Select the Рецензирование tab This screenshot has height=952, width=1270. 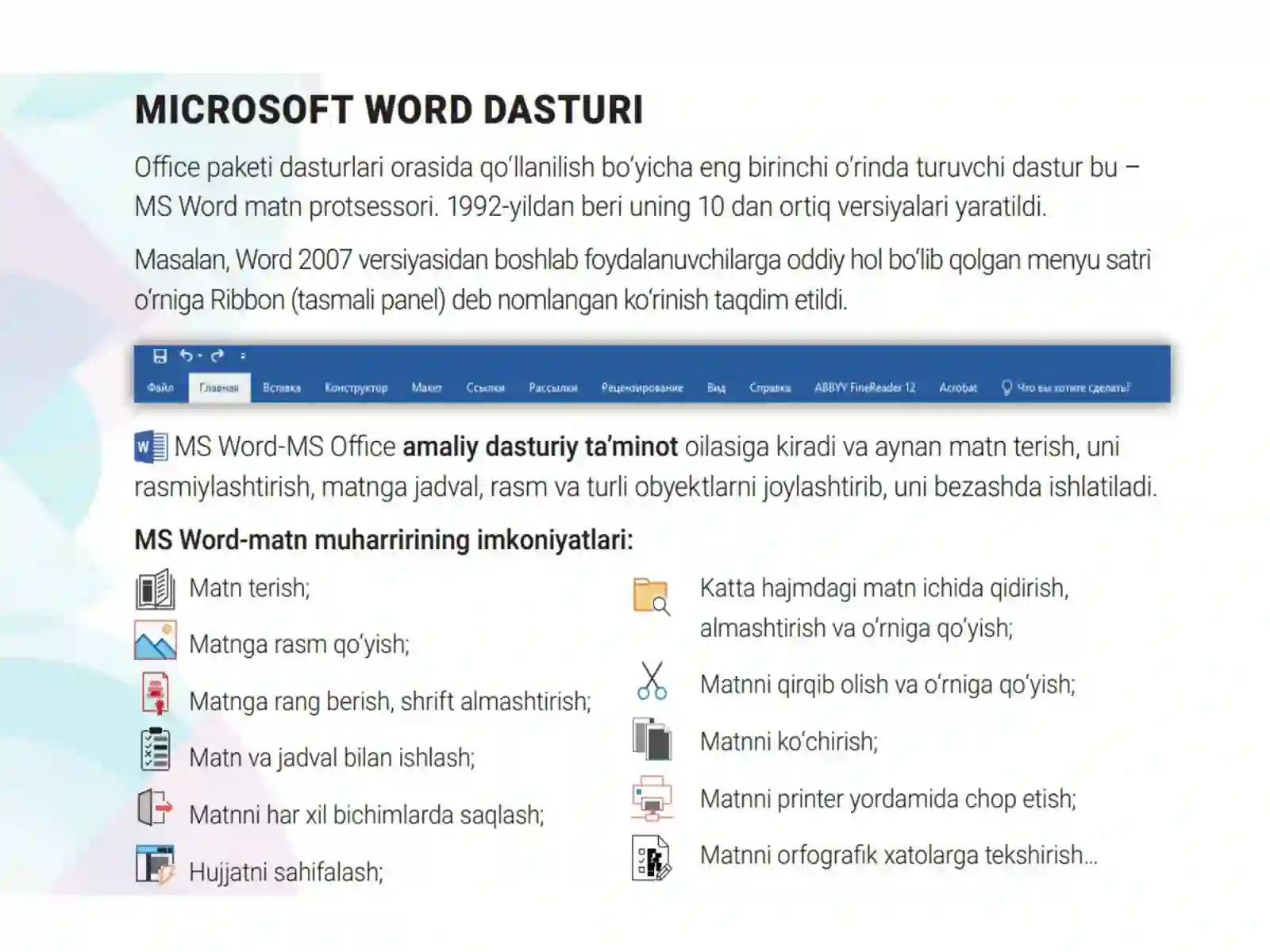click(642, 388)
